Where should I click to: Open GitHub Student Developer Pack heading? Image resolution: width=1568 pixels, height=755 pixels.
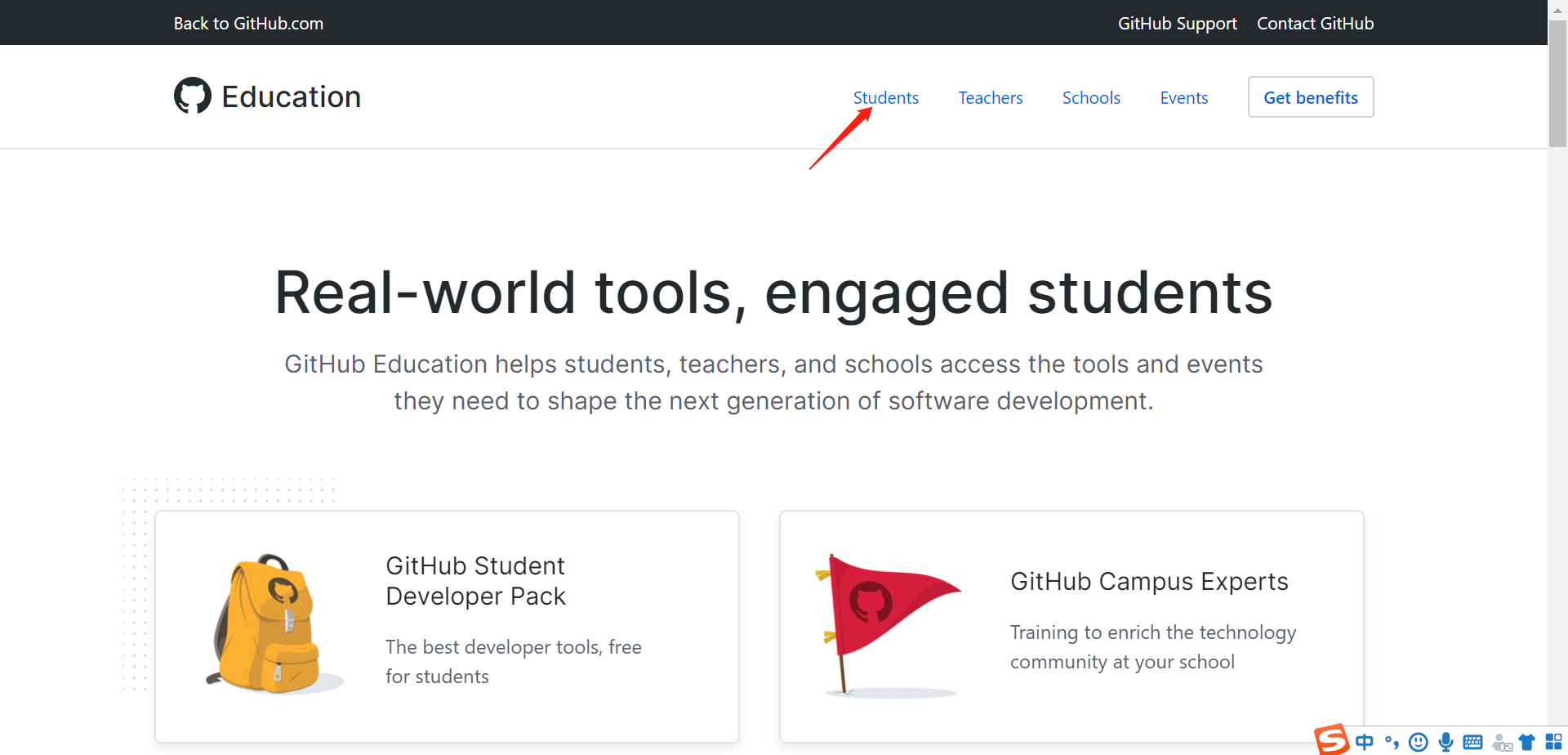click(x=475, y=581)
